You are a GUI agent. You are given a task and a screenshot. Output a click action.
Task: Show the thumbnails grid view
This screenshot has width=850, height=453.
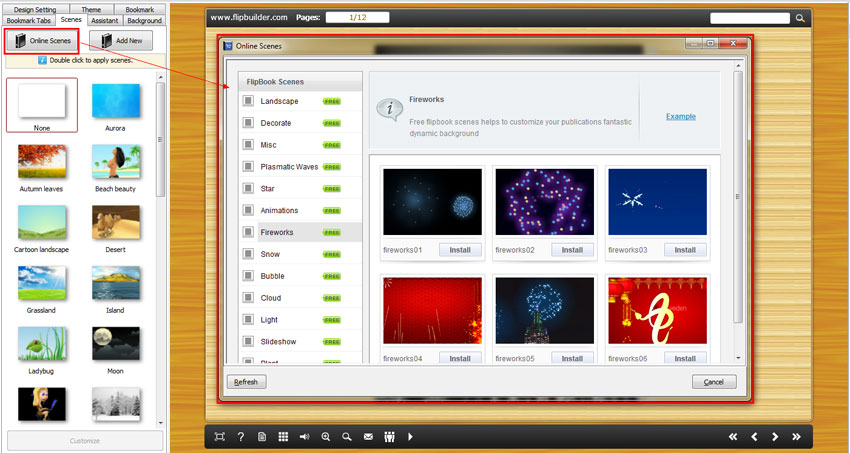[283, 437]
